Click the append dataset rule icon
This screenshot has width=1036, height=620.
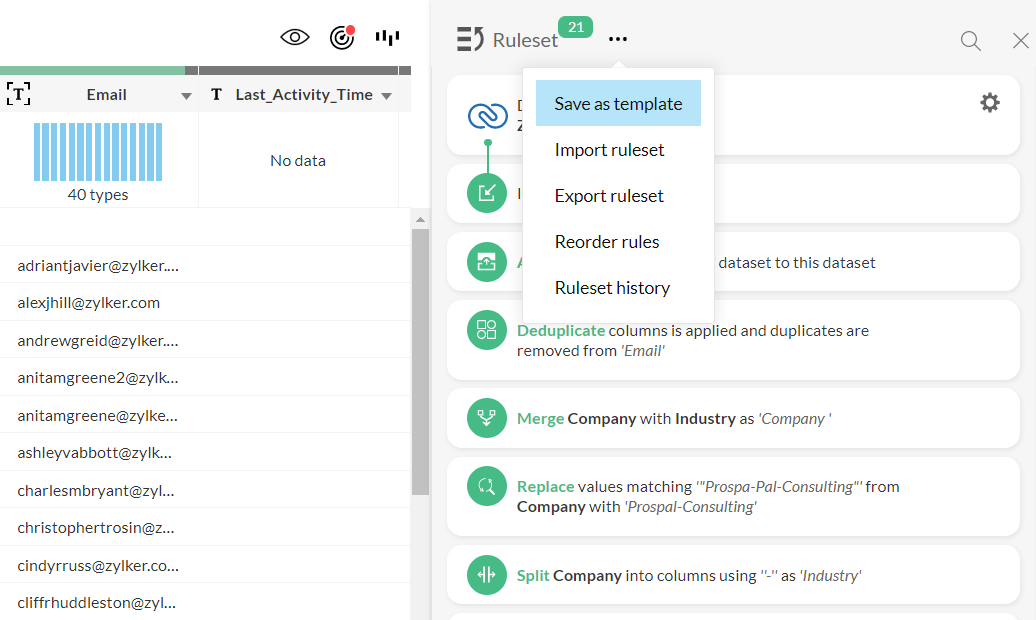487,262
